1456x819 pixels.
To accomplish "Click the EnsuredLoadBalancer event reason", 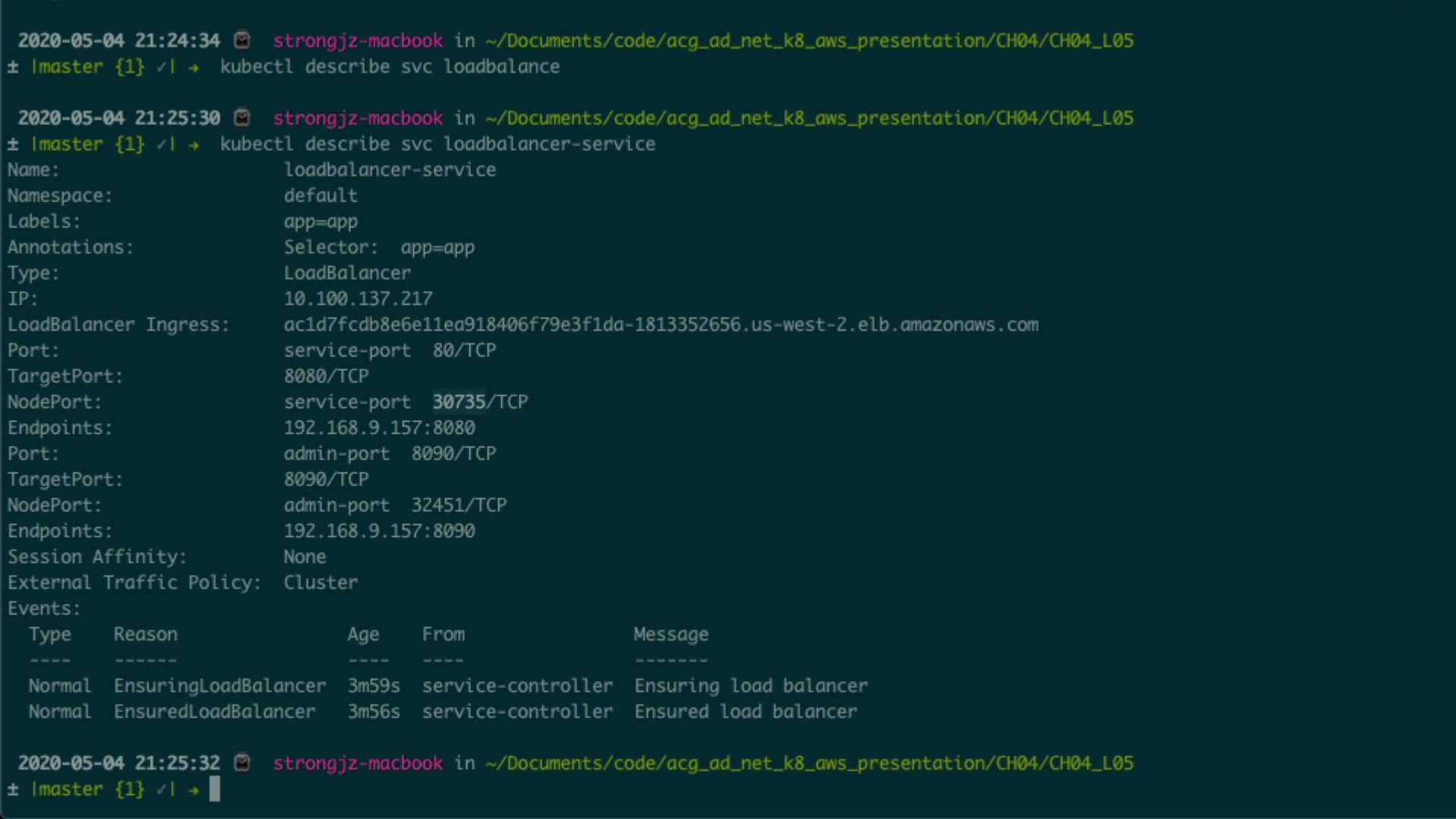I will click(215, 711).
